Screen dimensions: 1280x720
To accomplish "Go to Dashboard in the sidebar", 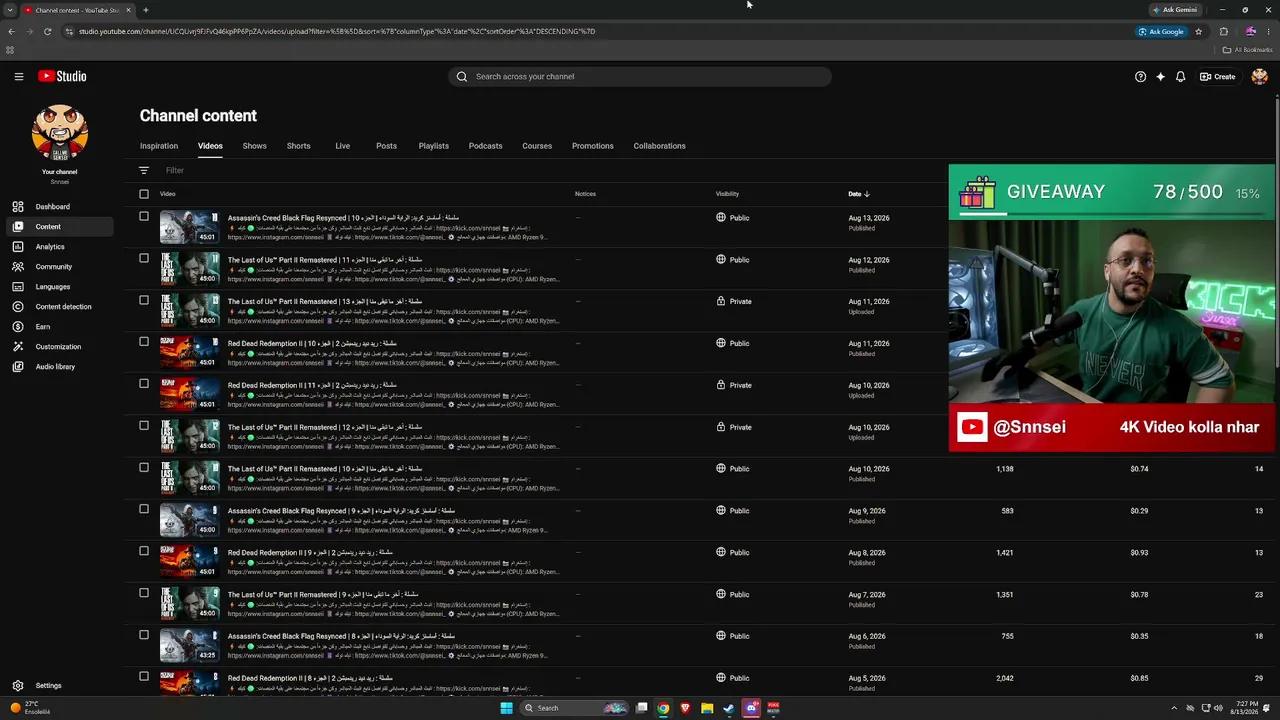I will click(x=60, y=207).
